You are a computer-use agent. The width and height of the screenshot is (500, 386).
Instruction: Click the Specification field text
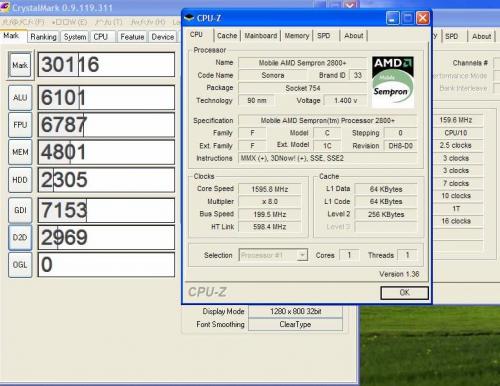coord(328,120)
